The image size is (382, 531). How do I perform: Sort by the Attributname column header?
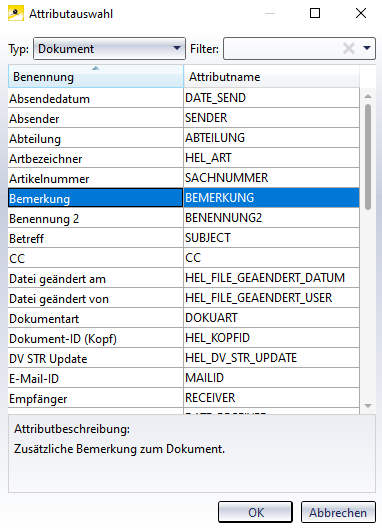tap(271, 77)
